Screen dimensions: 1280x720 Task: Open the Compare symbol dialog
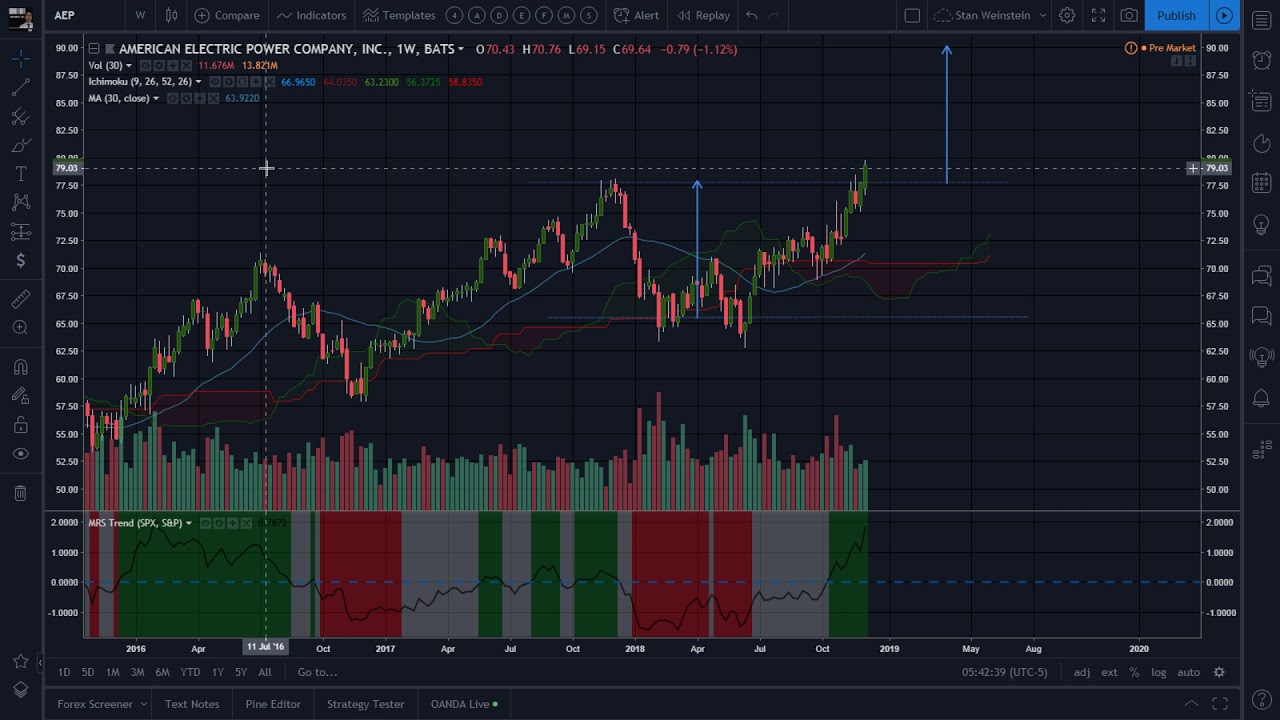coord(227,15)
